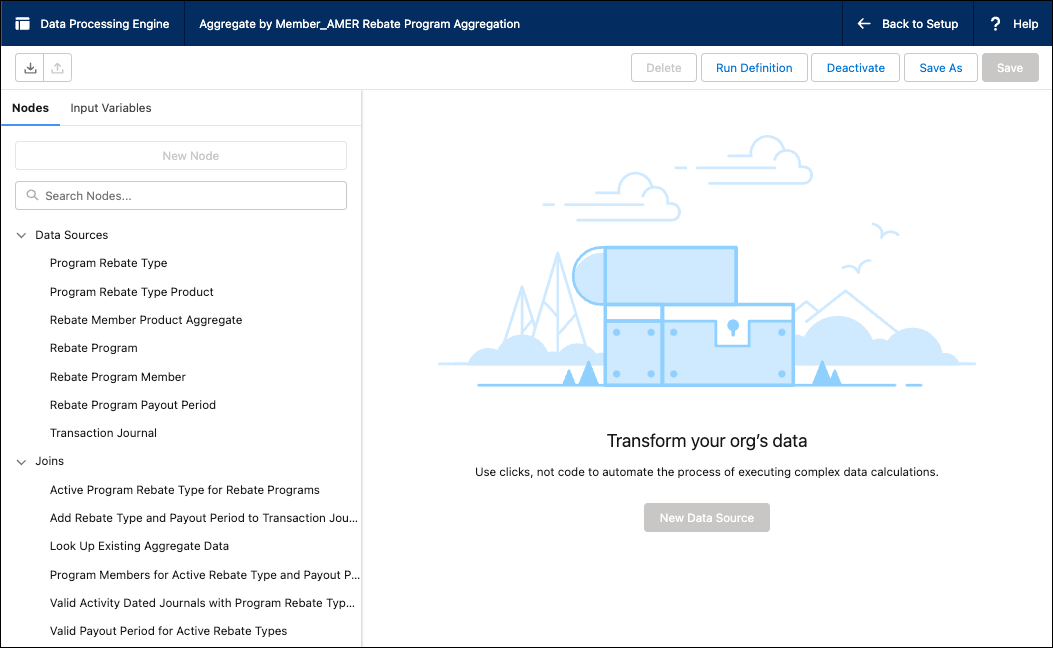Select the Nodes tab

[x=31, y=108]
